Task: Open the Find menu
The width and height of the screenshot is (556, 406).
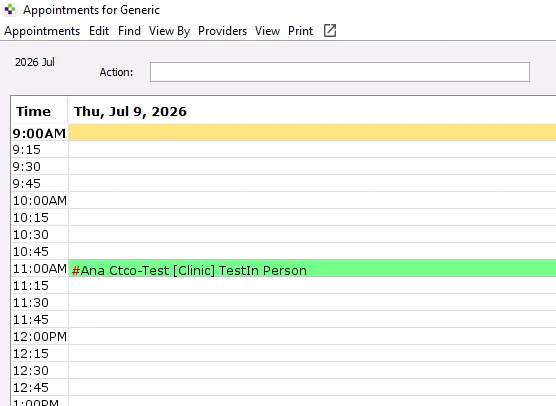Action: tap(129, 31)
